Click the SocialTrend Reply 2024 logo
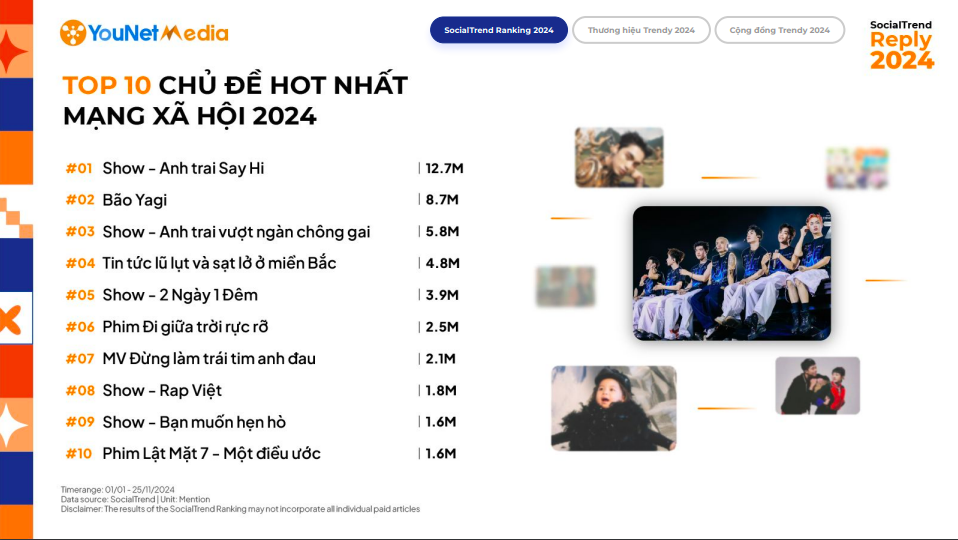The width and height of the screenshot is (958, 540). tap(902, 45)
